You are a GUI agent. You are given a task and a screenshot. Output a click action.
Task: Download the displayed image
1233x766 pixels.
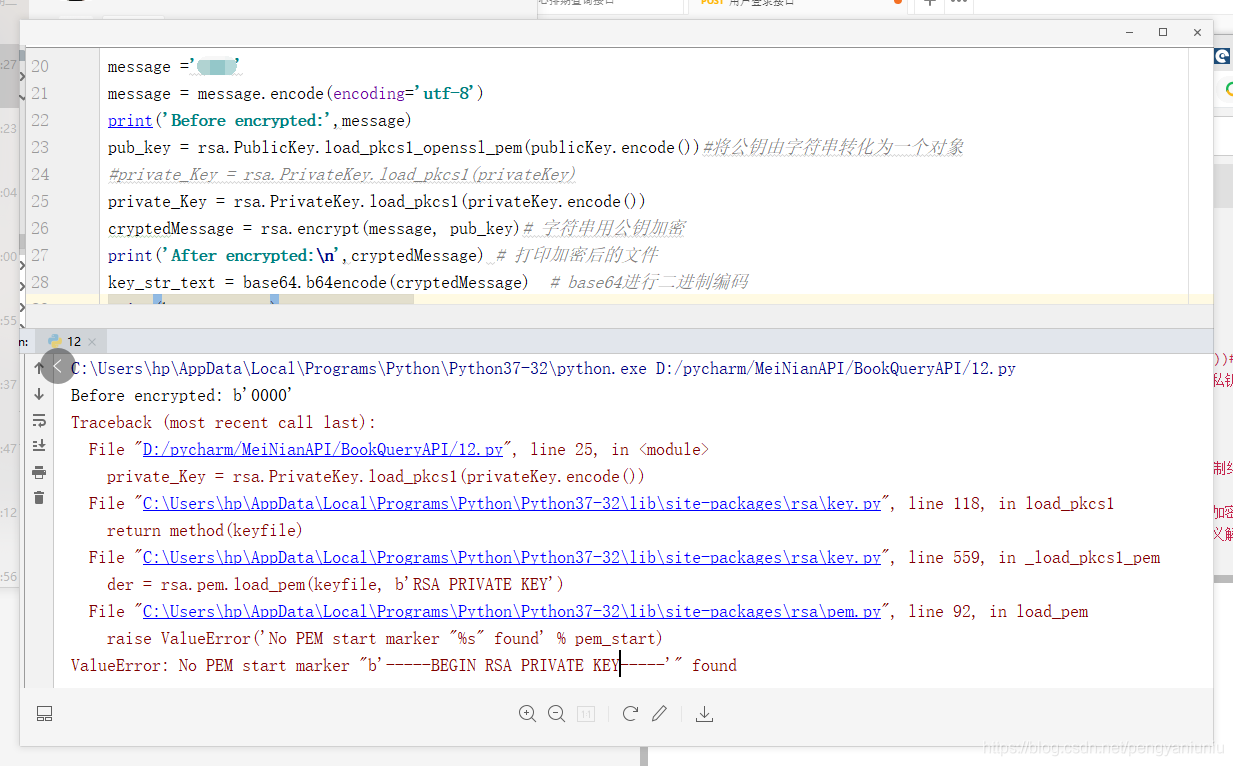pos(704,713)
